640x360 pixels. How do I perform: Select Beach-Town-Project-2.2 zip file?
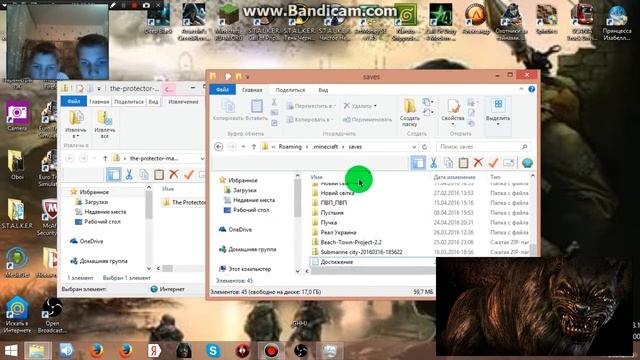click(351, 242)
